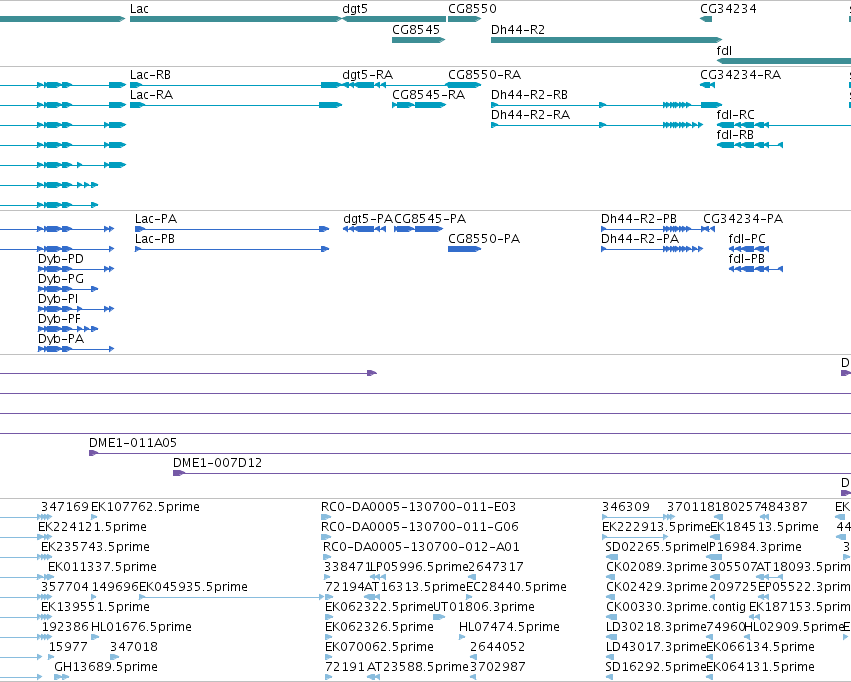Viewport: 851px width, 682px height.
Task: Click the Lac-PA protein feature
Action: point(232,229)
